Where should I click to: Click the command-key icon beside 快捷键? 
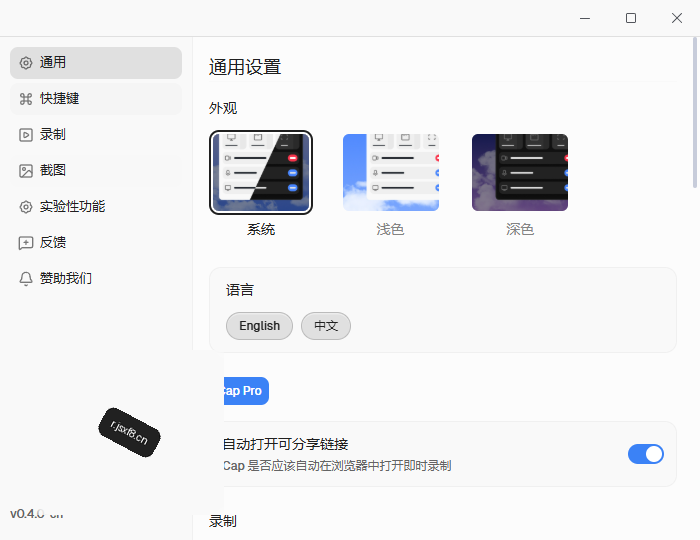click(x=26, y=99)
